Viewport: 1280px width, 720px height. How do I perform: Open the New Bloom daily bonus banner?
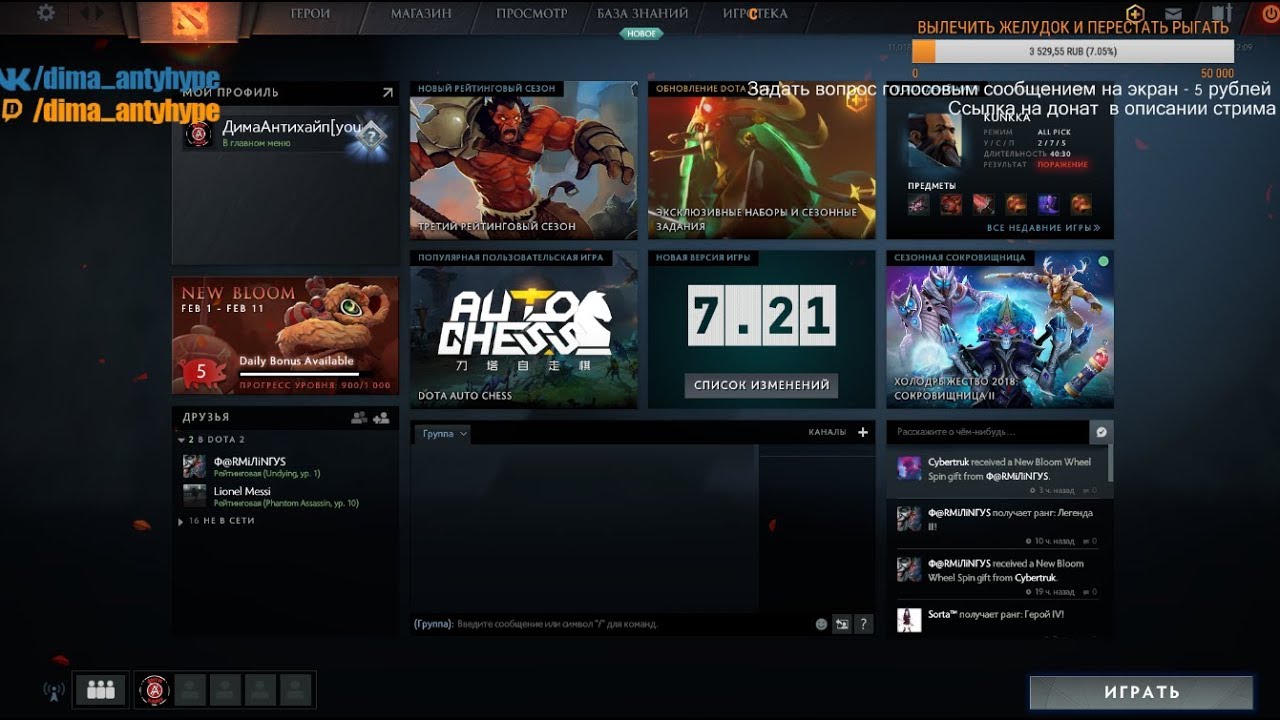click(285, 335)
